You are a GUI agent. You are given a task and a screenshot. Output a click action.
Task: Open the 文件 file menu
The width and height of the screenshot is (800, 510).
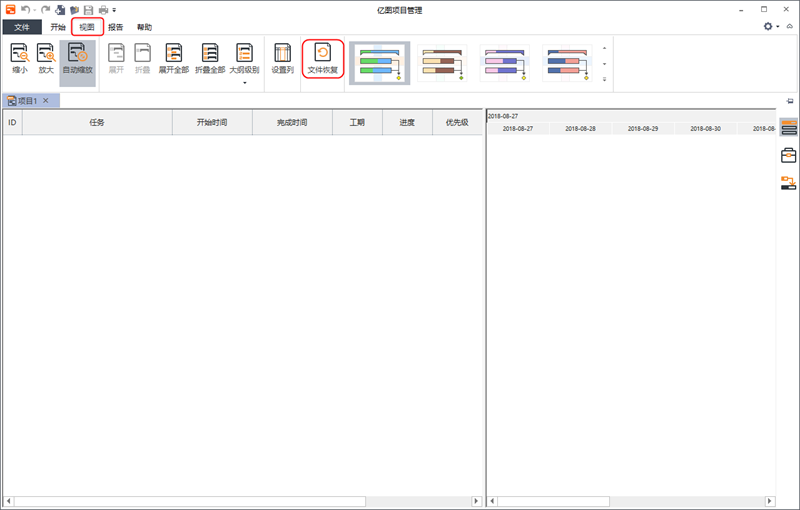22,27
